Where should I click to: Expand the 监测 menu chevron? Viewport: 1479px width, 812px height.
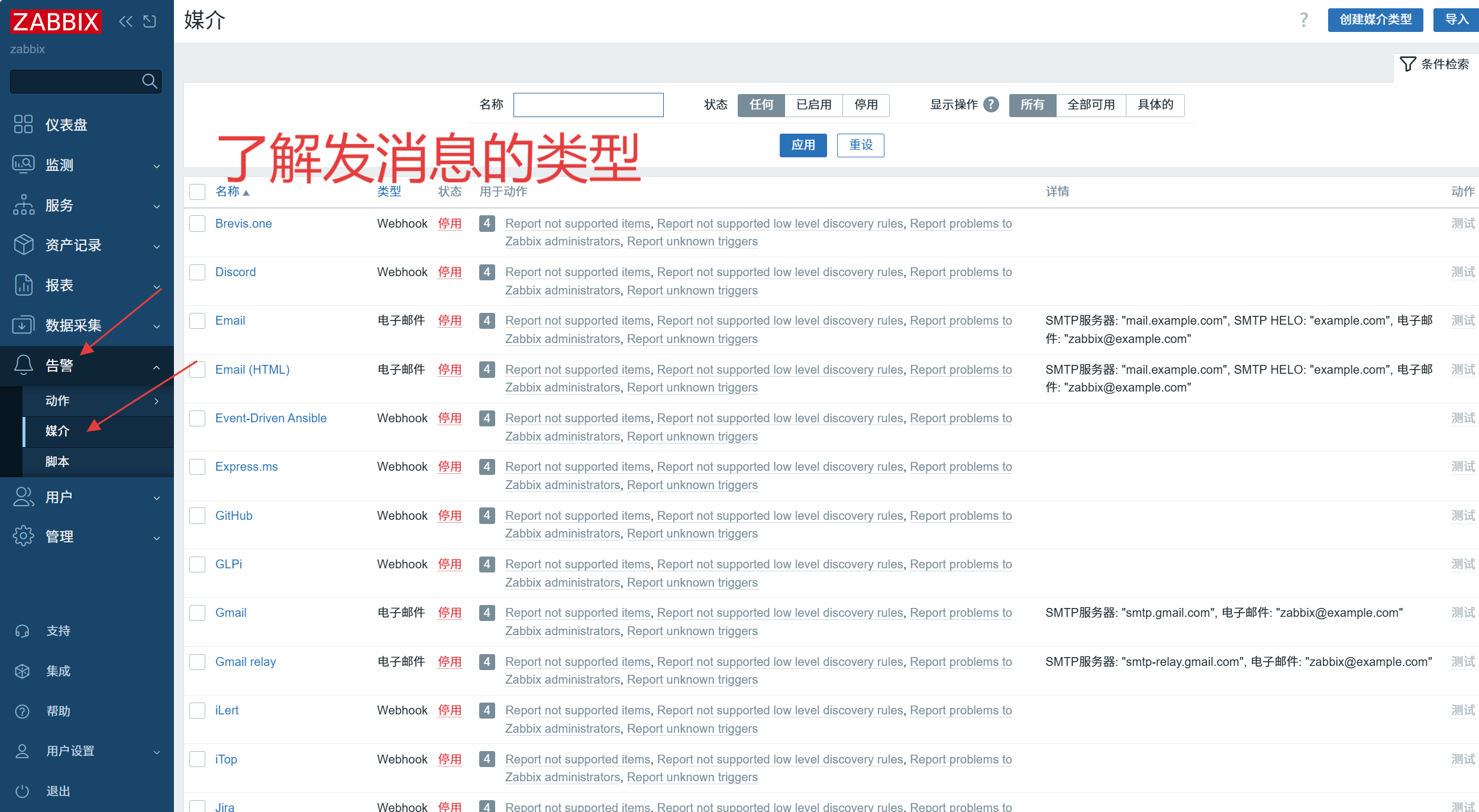point(157,166)
